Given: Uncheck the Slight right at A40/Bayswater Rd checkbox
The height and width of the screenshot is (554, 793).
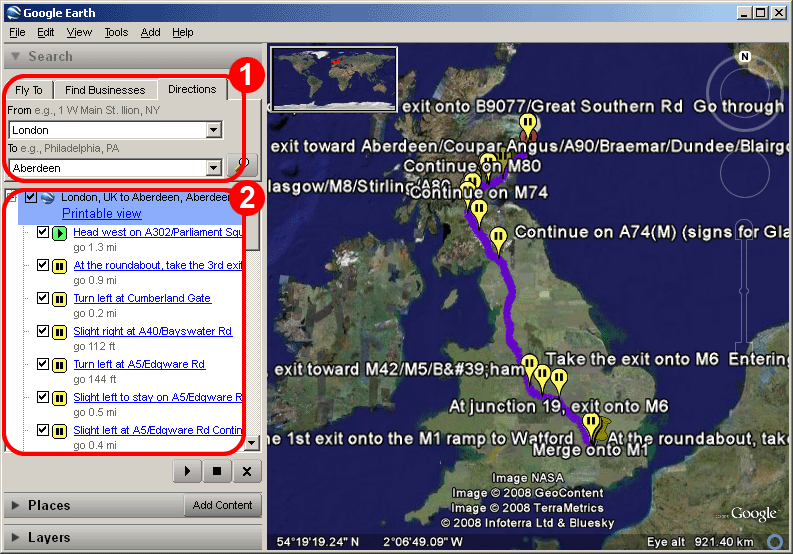Looking at the screenshot, I should click(x=43, y=331).
